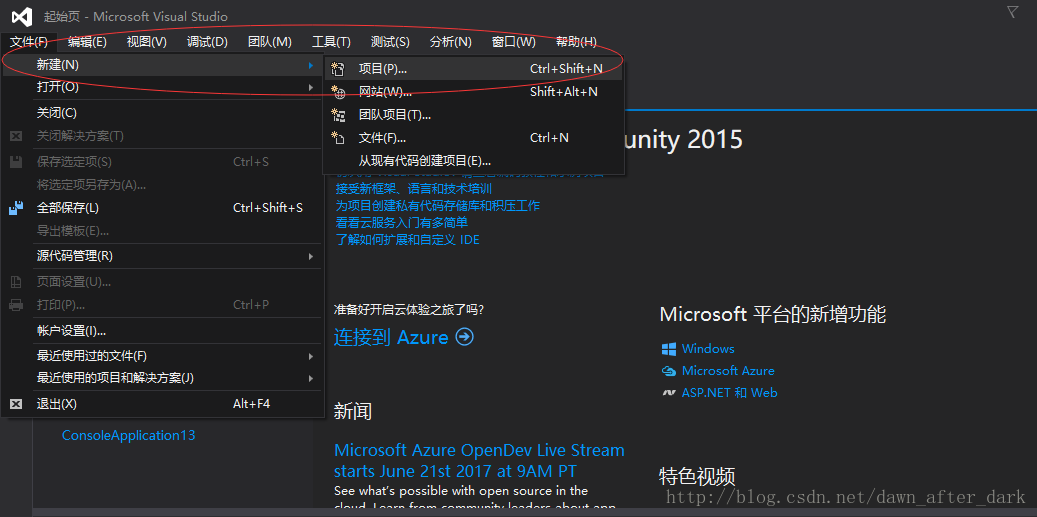The height and width of the screenshot is (517, 1037).
Task: Click the feedback funnel icon in title bar
Action: tap(1013, 11)
